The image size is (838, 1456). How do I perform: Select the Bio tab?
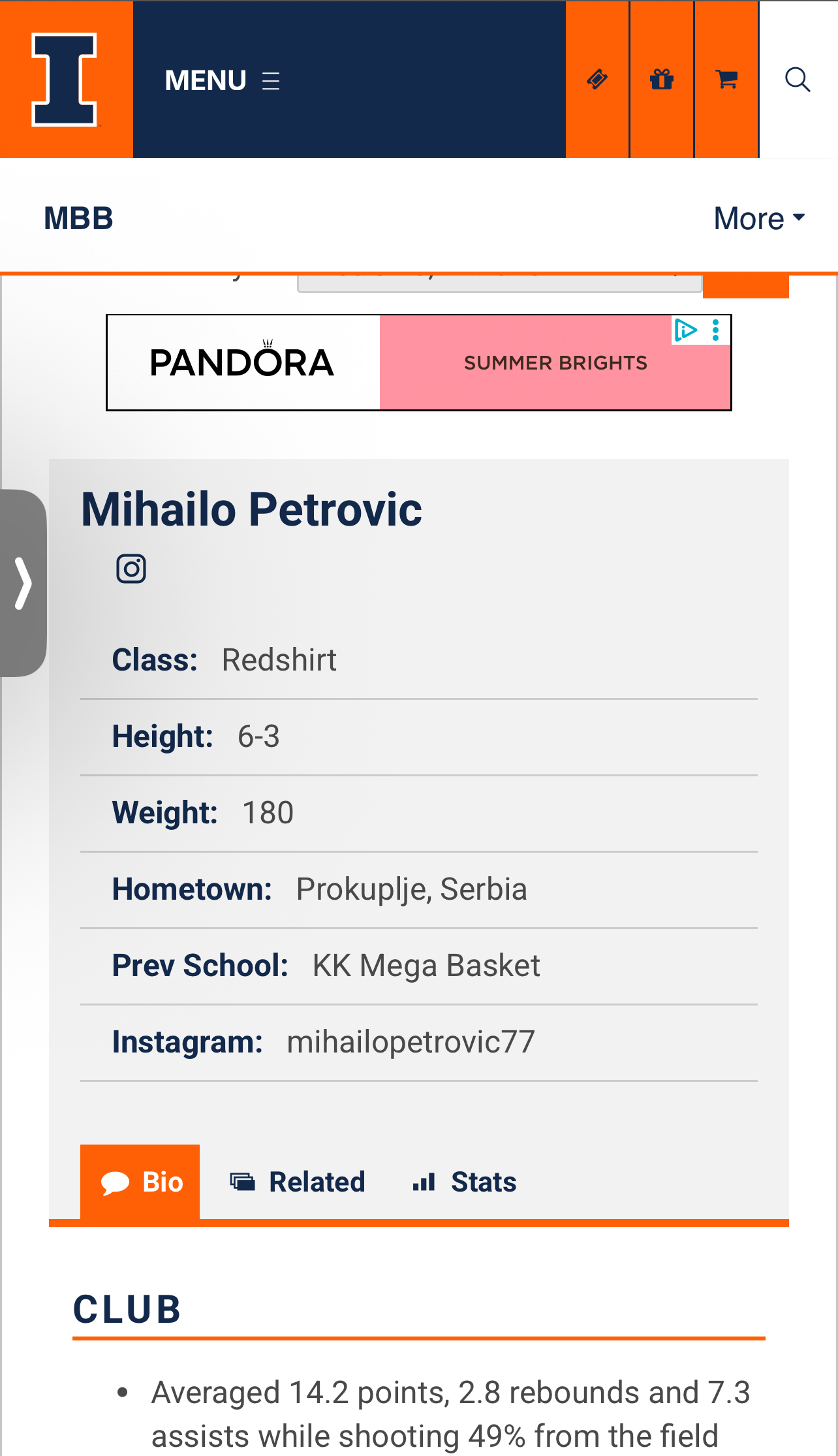pyautogui.click(x=140, y=1182)
